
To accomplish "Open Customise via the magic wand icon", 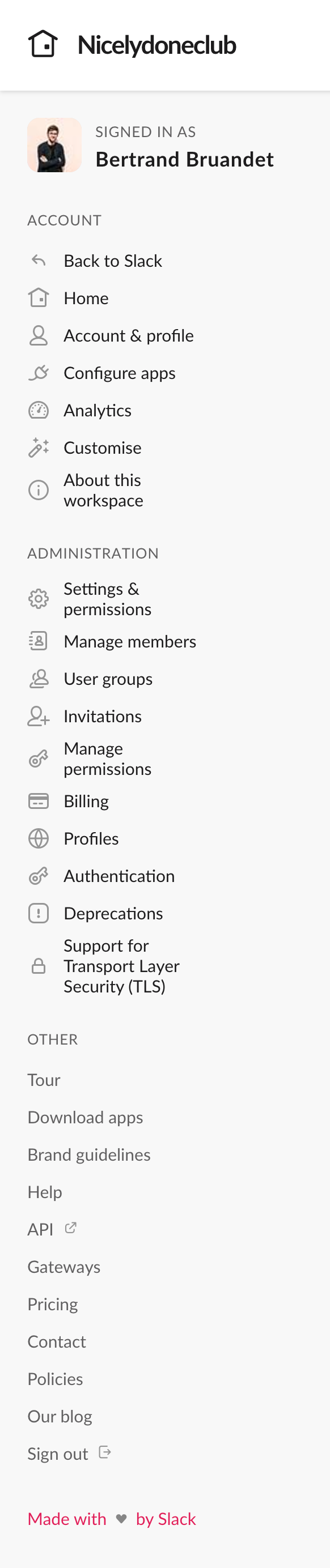I will tap(39, 448).
